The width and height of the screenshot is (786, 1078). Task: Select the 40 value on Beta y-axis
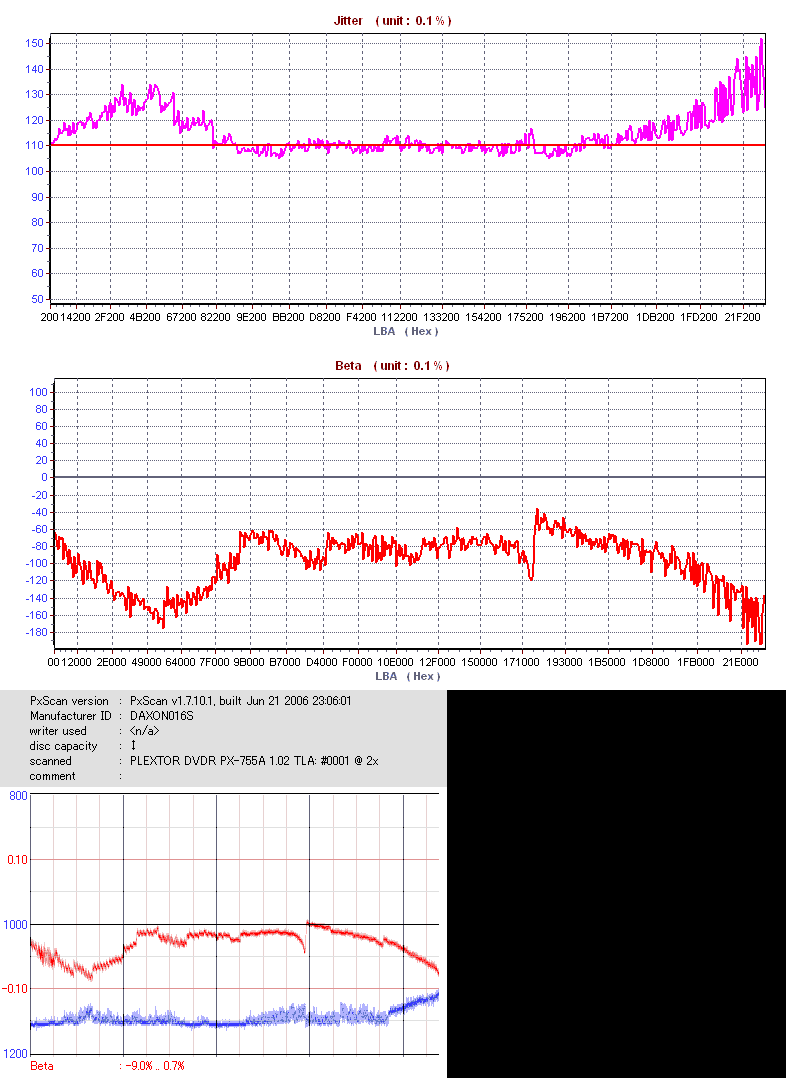pyautogui.click(x=41, y=443)
